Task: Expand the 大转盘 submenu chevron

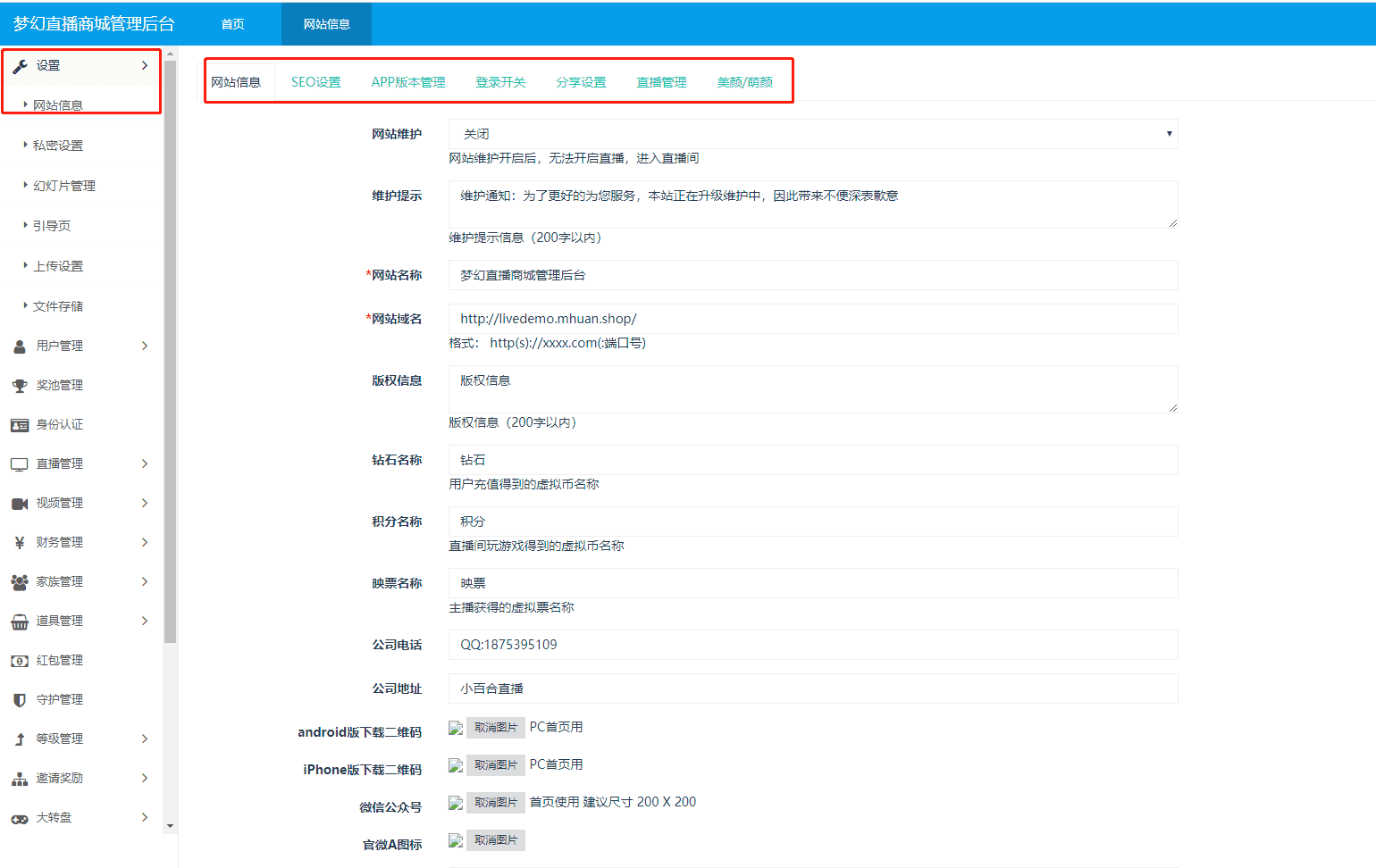Action: pyautogui.click(x=145, y=818)
